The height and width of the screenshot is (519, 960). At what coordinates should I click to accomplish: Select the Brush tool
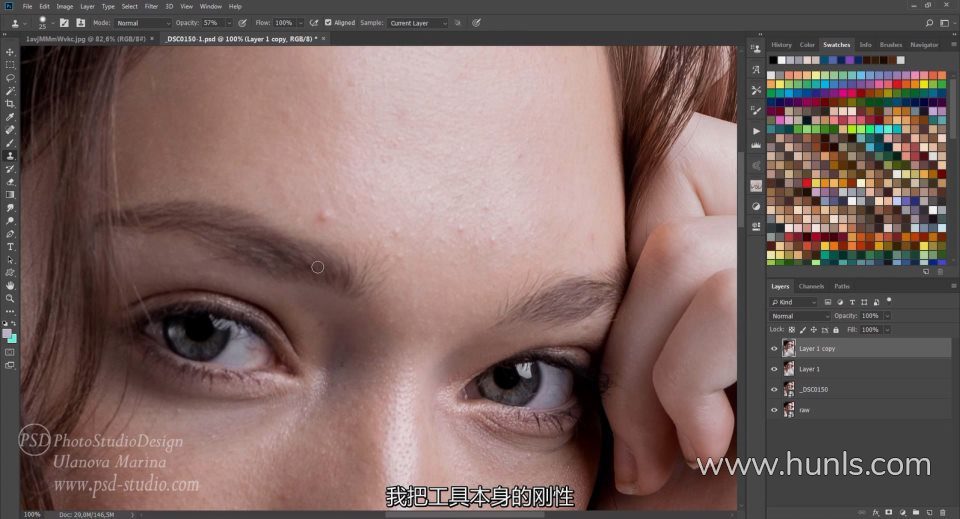tap(10, 143)
